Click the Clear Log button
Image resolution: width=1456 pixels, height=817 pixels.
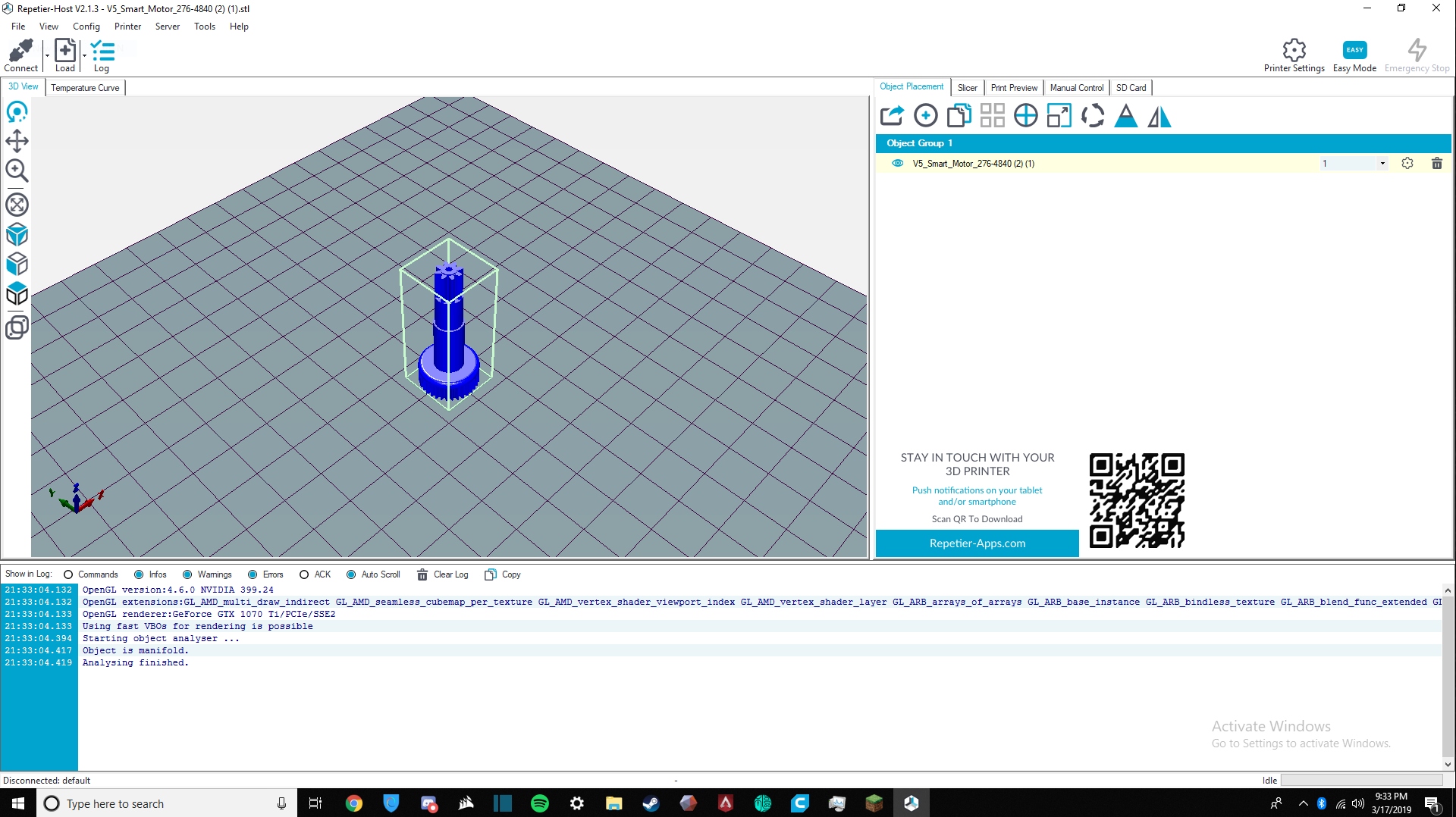pyautogui.click(x=443, y=574)
